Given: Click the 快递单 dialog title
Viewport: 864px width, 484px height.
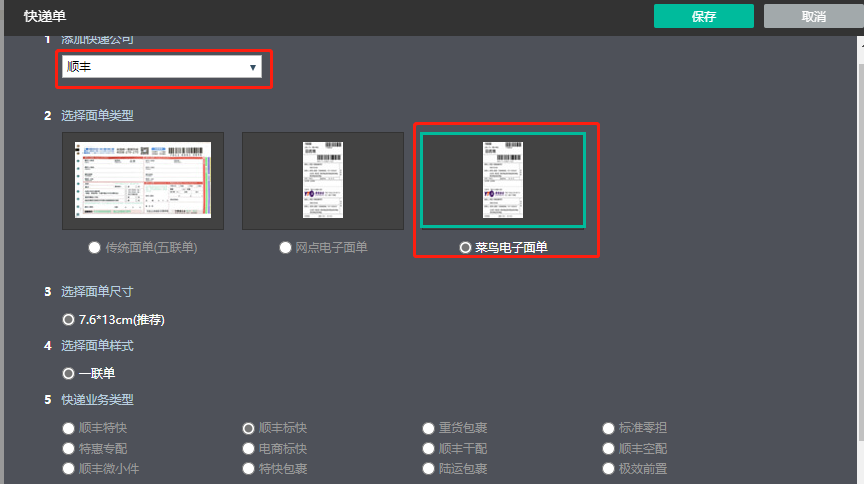Looking at the screenshot, I should 45,16.
